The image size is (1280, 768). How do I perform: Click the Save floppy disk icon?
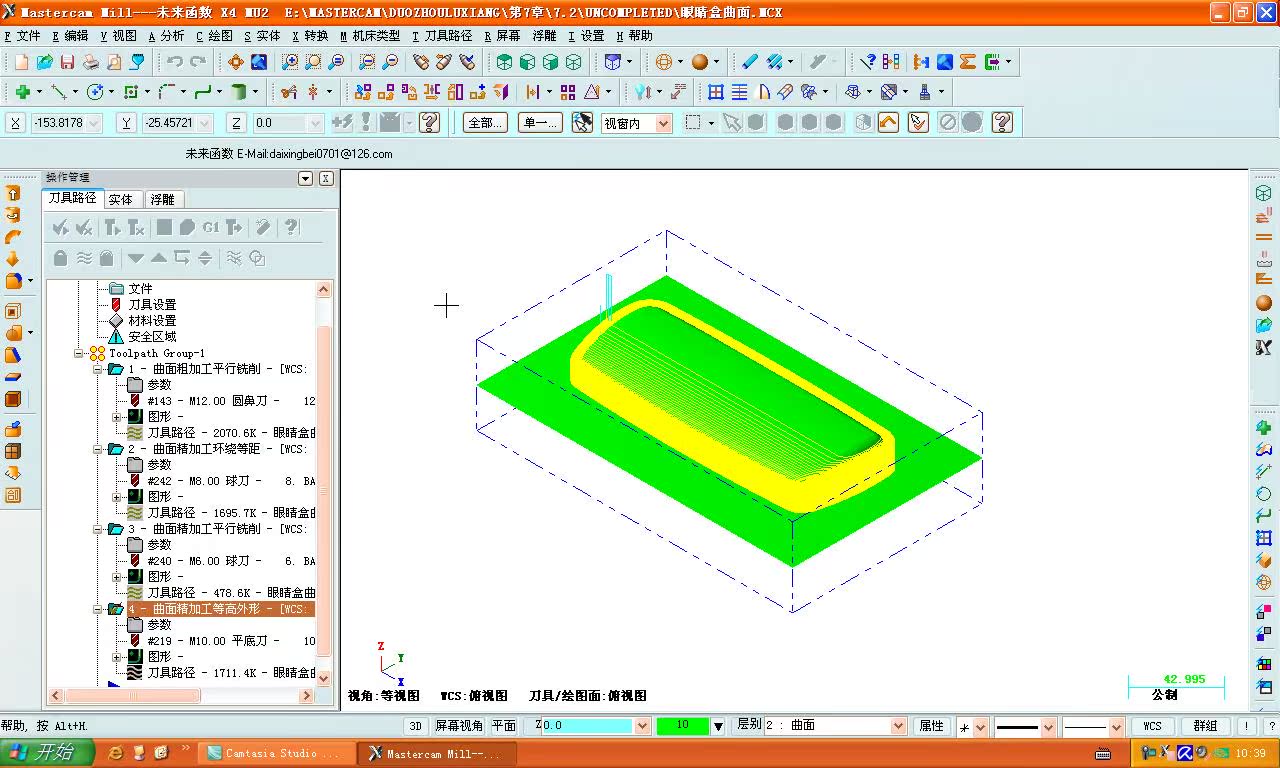tap(67, 62)
